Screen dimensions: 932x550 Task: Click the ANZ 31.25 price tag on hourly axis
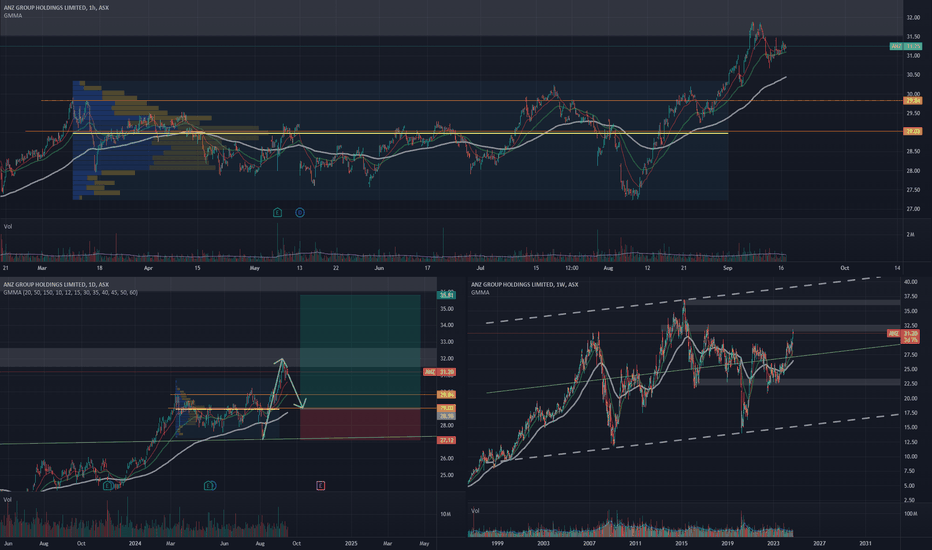point(906,46)
